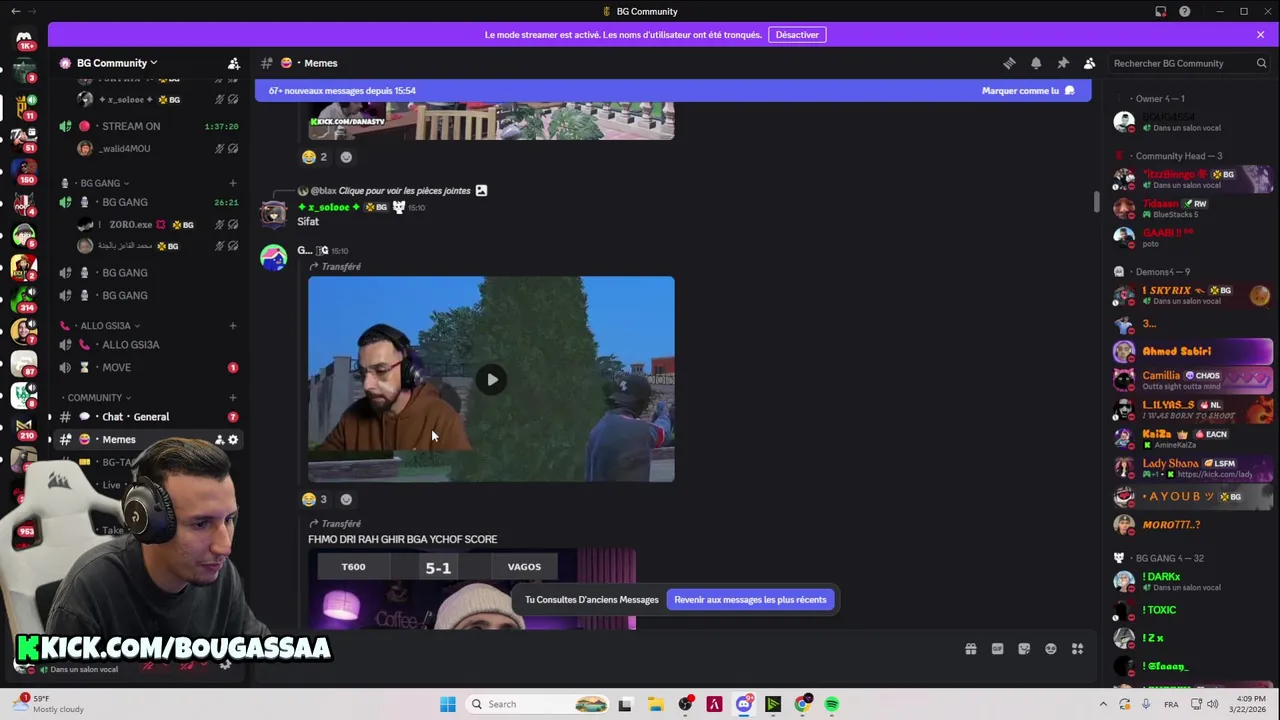Show hidden system tray icons chevron

click(x=1103, y=704)
